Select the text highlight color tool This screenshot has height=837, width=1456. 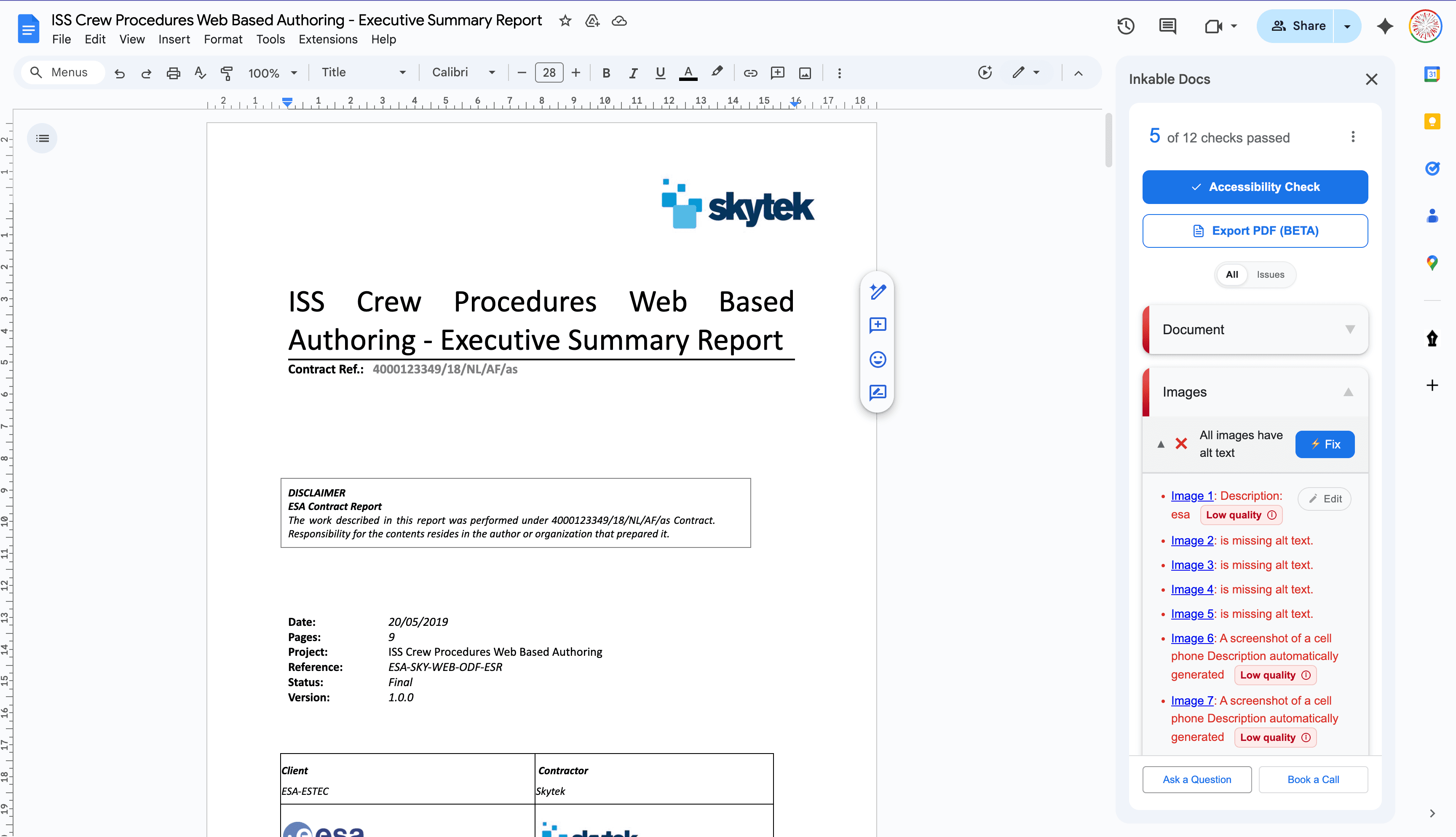coord(717,72)
